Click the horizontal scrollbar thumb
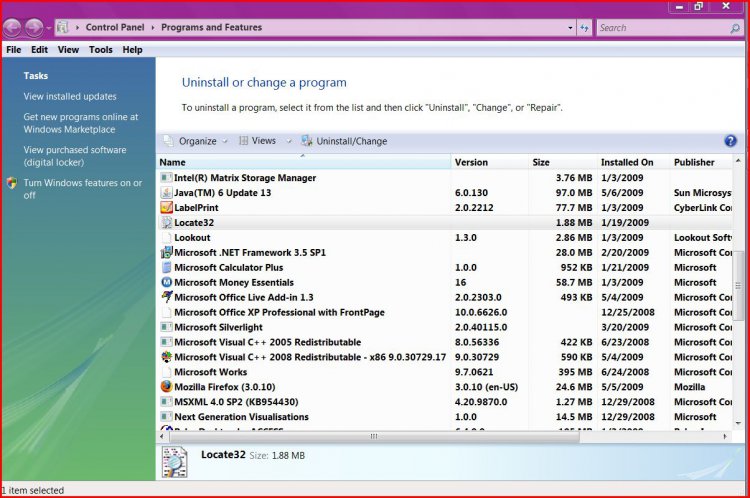The image size is (750, 498). [374, 436]
